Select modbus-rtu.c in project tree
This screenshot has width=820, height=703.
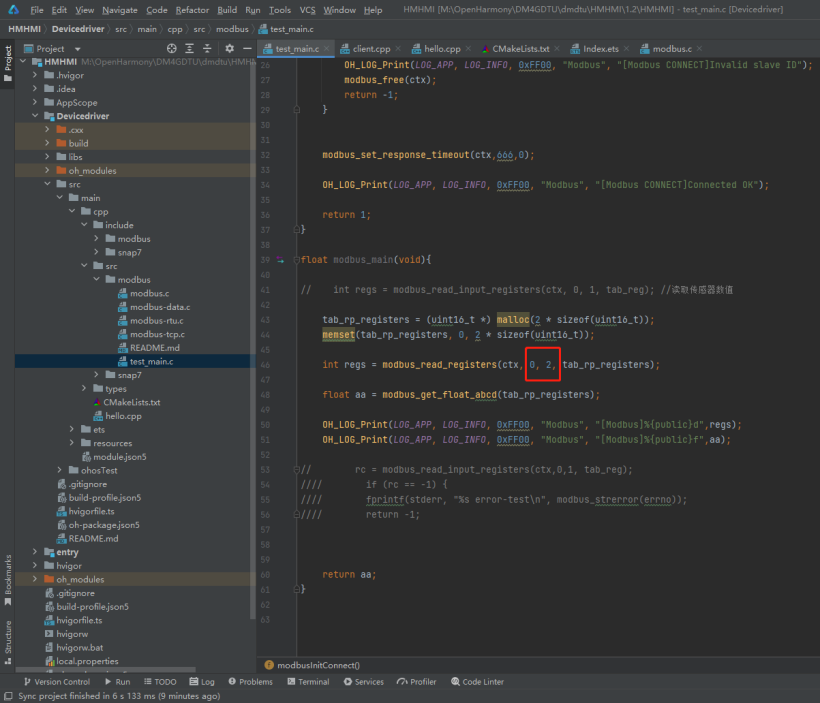(x=156, y=321)
